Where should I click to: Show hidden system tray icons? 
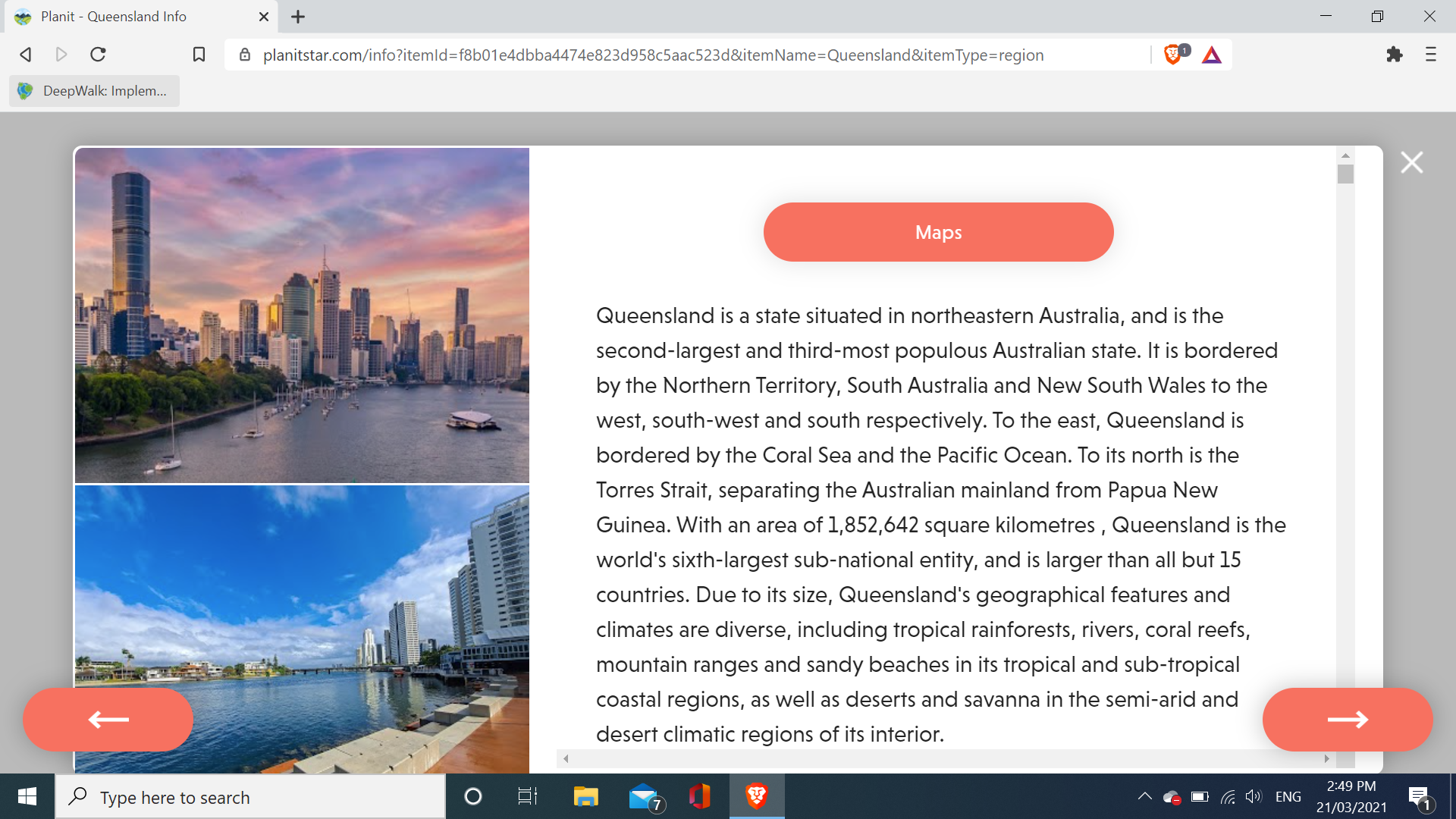(1144, 796)
